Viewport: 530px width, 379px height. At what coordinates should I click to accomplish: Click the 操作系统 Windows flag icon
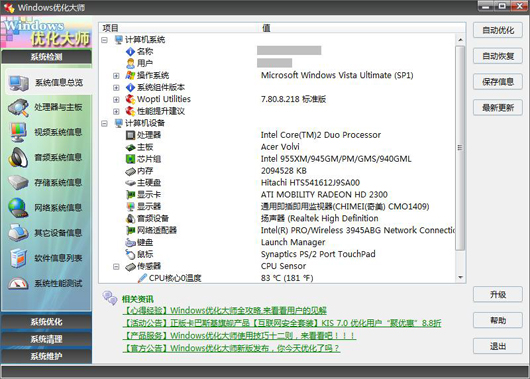[x=130, y=75]
